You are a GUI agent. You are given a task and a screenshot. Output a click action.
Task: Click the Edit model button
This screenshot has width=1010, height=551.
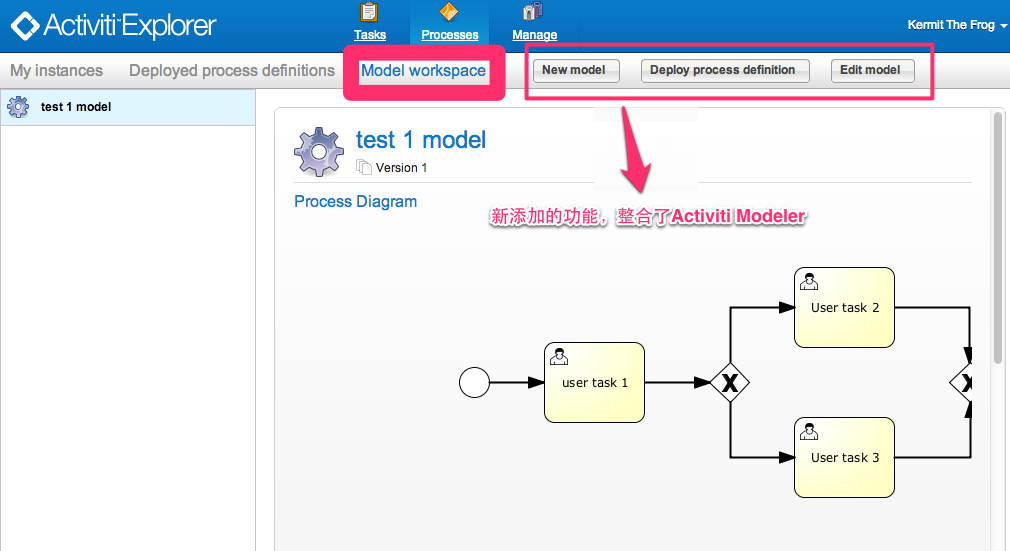coord(872,70)
